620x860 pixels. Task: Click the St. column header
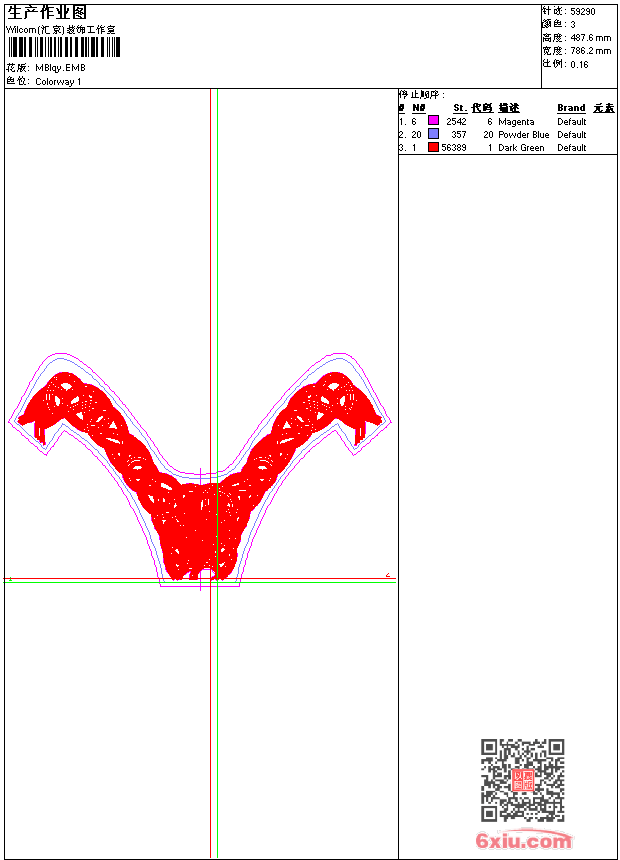[x=459, y=108]
